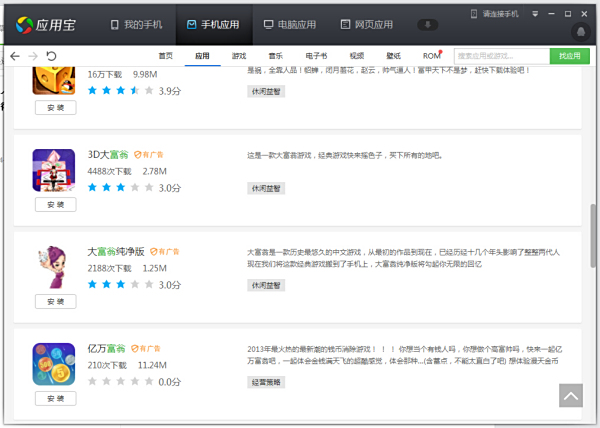This screenshot has width=600, height=428.
Task: Click 4488次下载 download count text
Action: 109,171
